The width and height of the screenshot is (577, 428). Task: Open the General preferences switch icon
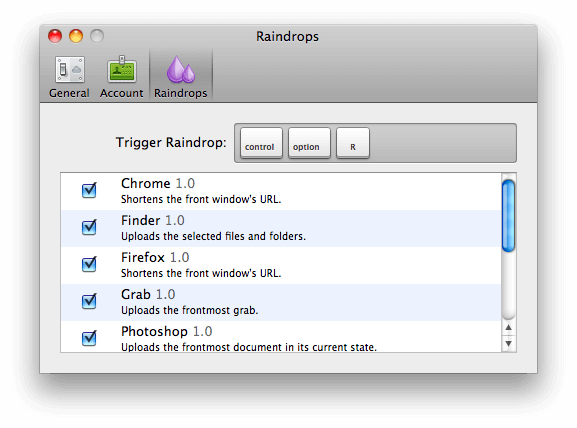(x=70, y=69)
